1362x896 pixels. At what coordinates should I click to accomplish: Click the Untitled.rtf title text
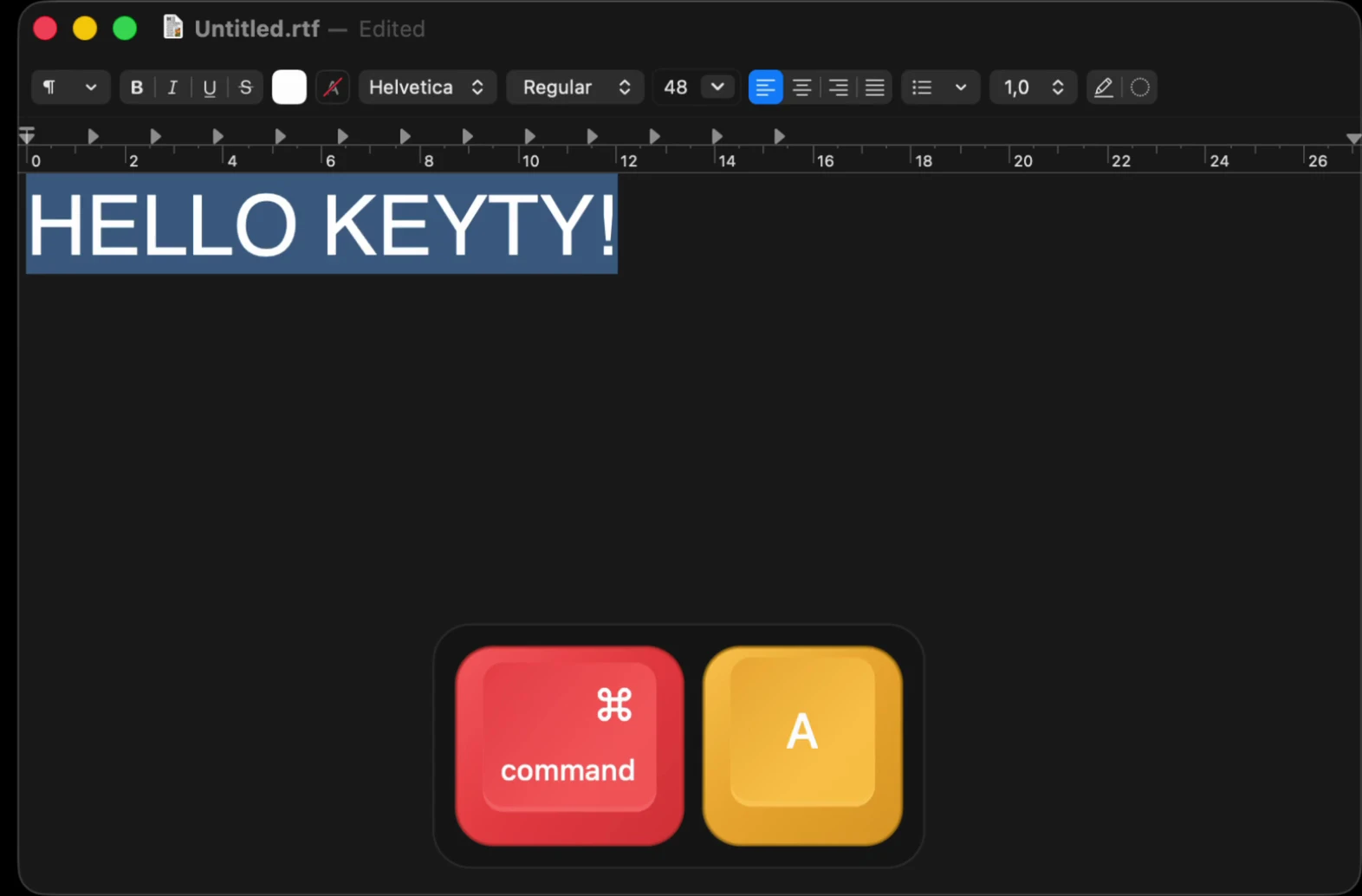point(257,29)
